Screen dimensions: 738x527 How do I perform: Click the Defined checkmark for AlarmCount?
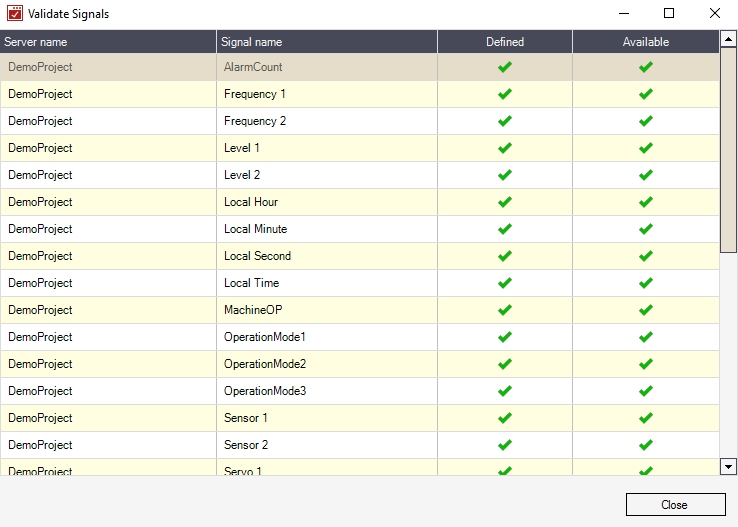[505, 67]
